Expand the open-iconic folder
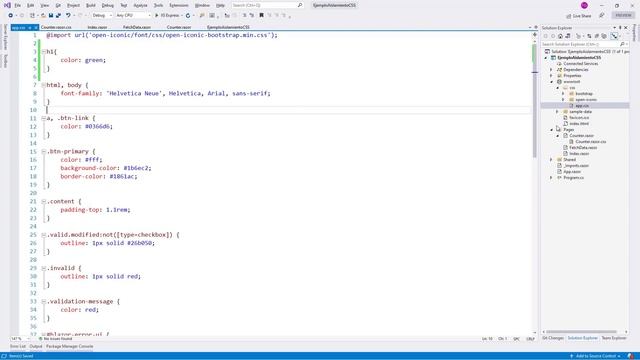Image resolution: width=640 pixels, height=360 pixels. point(564,100)
